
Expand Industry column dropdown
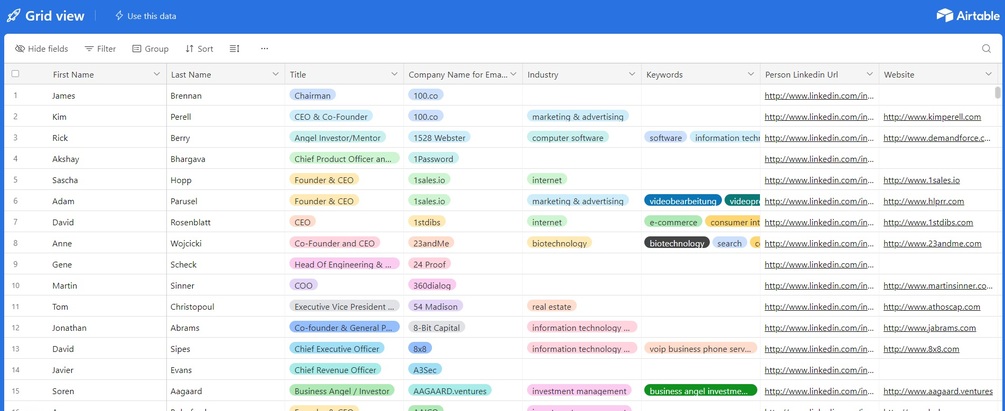click(x=631, y=74)
